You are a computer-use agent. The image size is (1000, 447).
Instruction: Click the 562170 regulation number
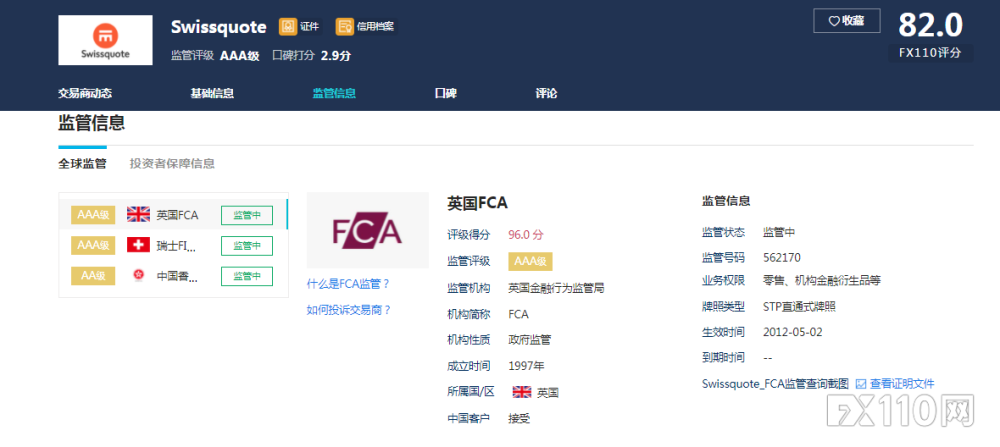[x=782, y=258]
